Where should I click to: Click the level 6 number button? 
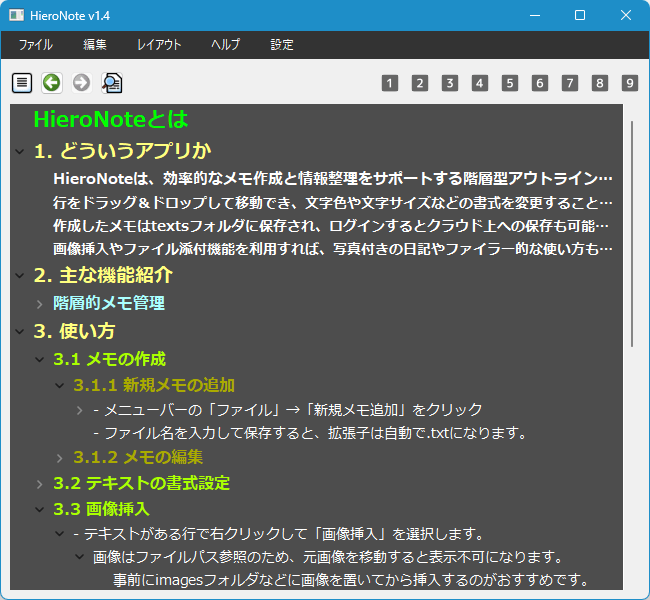click(540, 83)
